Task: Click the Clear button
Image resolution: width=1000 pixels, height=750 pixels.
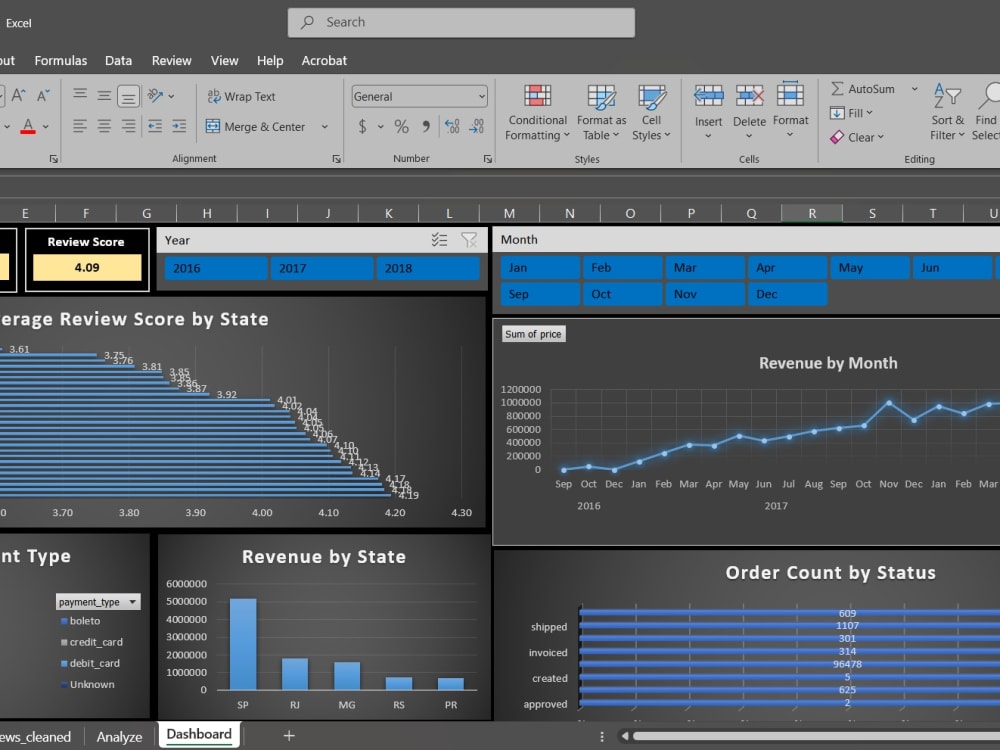Action: click(857, 137)
